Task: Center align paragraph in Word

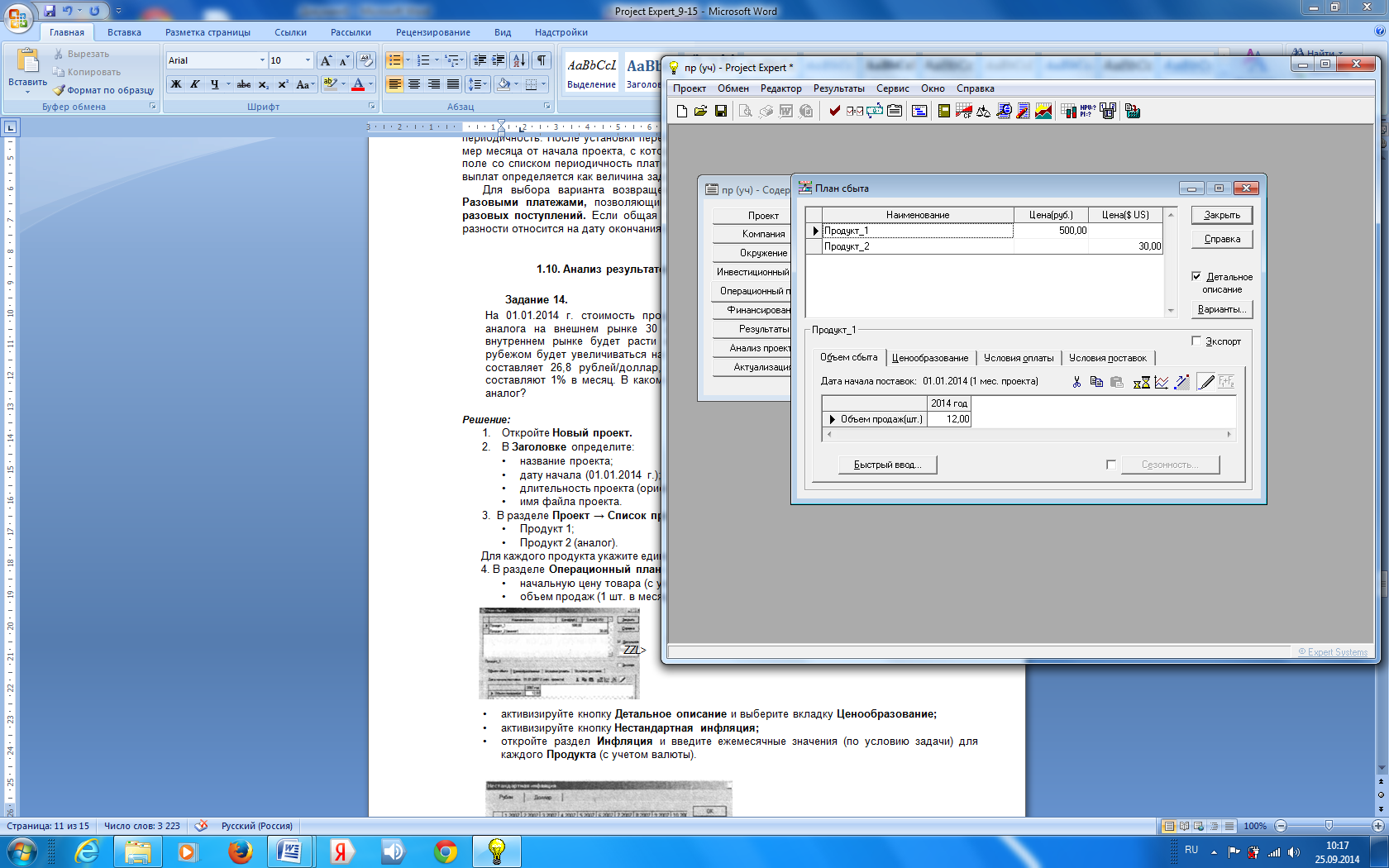Action: pos(414,84)
